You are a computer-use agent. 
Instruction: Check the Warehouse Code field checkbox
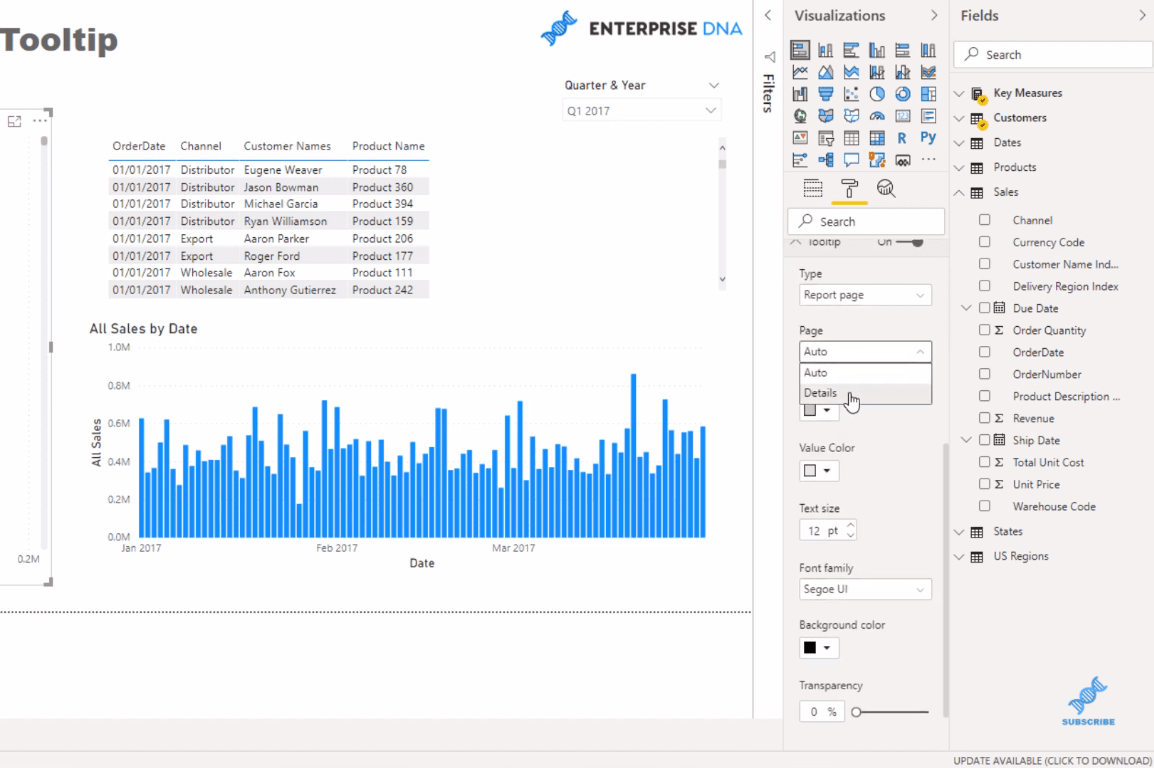(985, 506)
